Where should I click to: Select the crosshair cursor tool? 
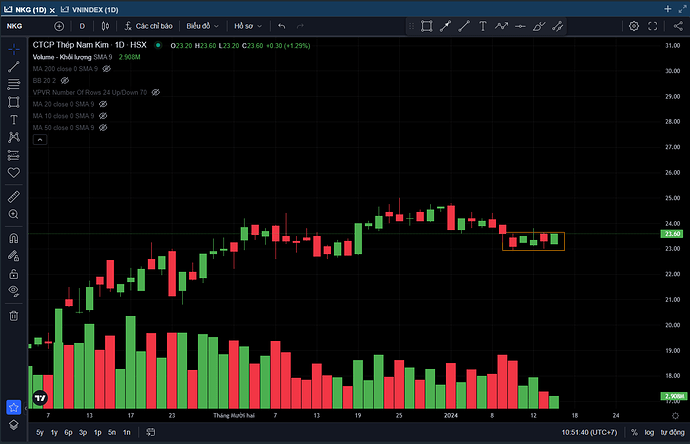(x=14, y=49)
